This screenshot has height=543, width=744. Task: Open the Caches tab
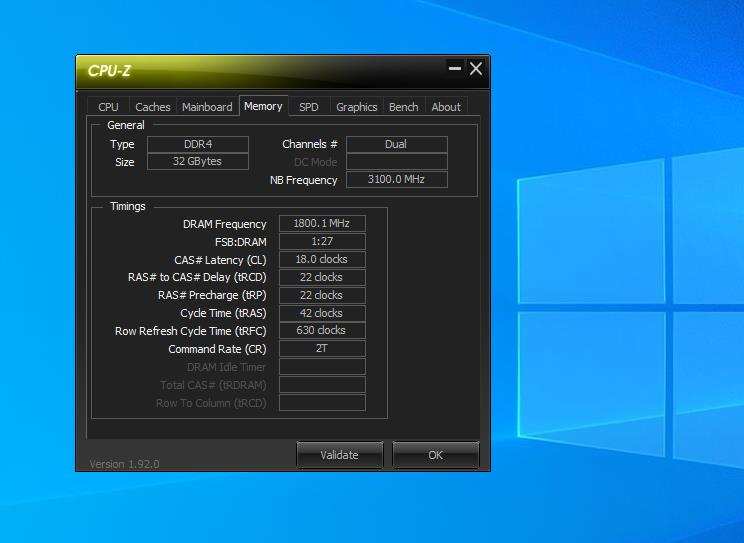[153, 107]
